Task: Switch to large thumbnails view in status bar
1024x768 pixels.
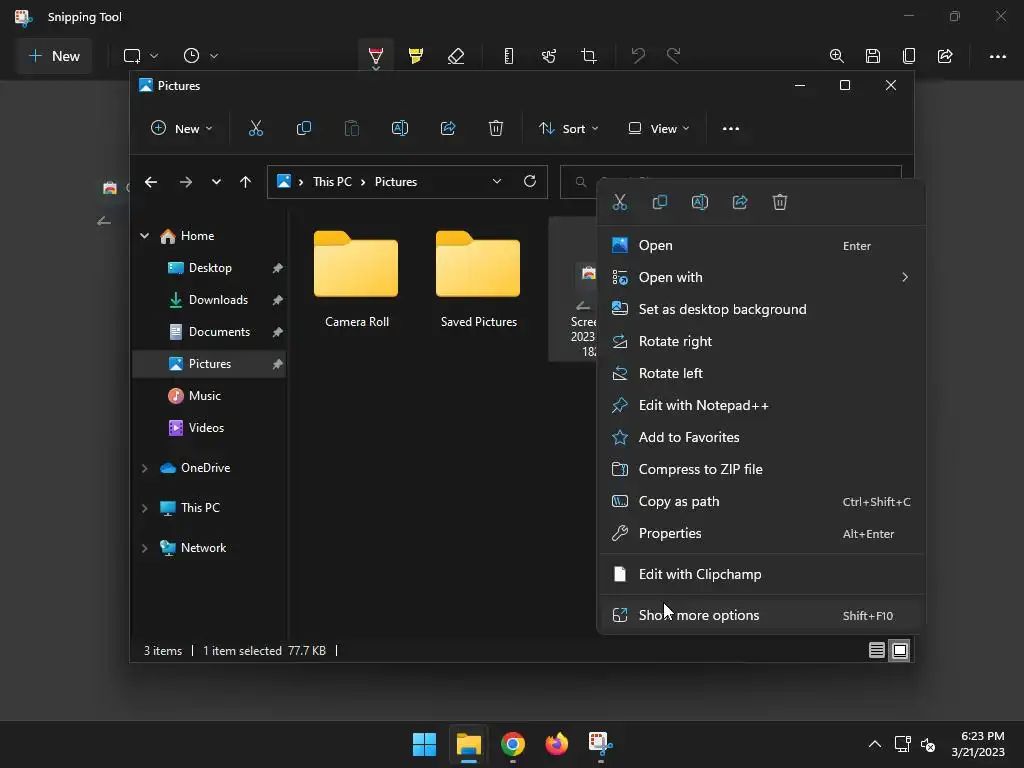Action: (900, 650)
